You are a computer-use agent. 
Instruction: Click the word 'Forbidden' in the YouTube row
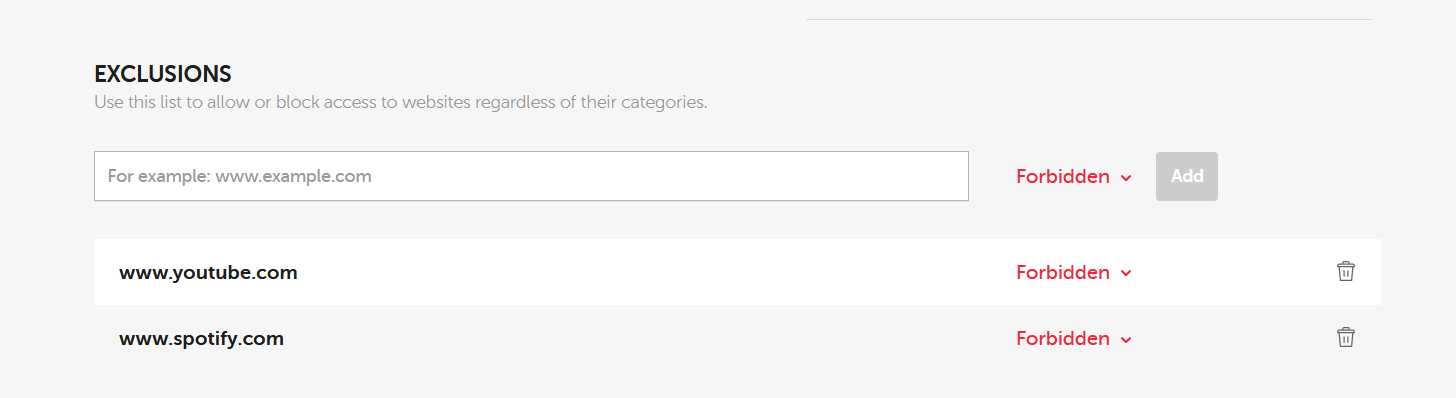[x=1063, y=272]
